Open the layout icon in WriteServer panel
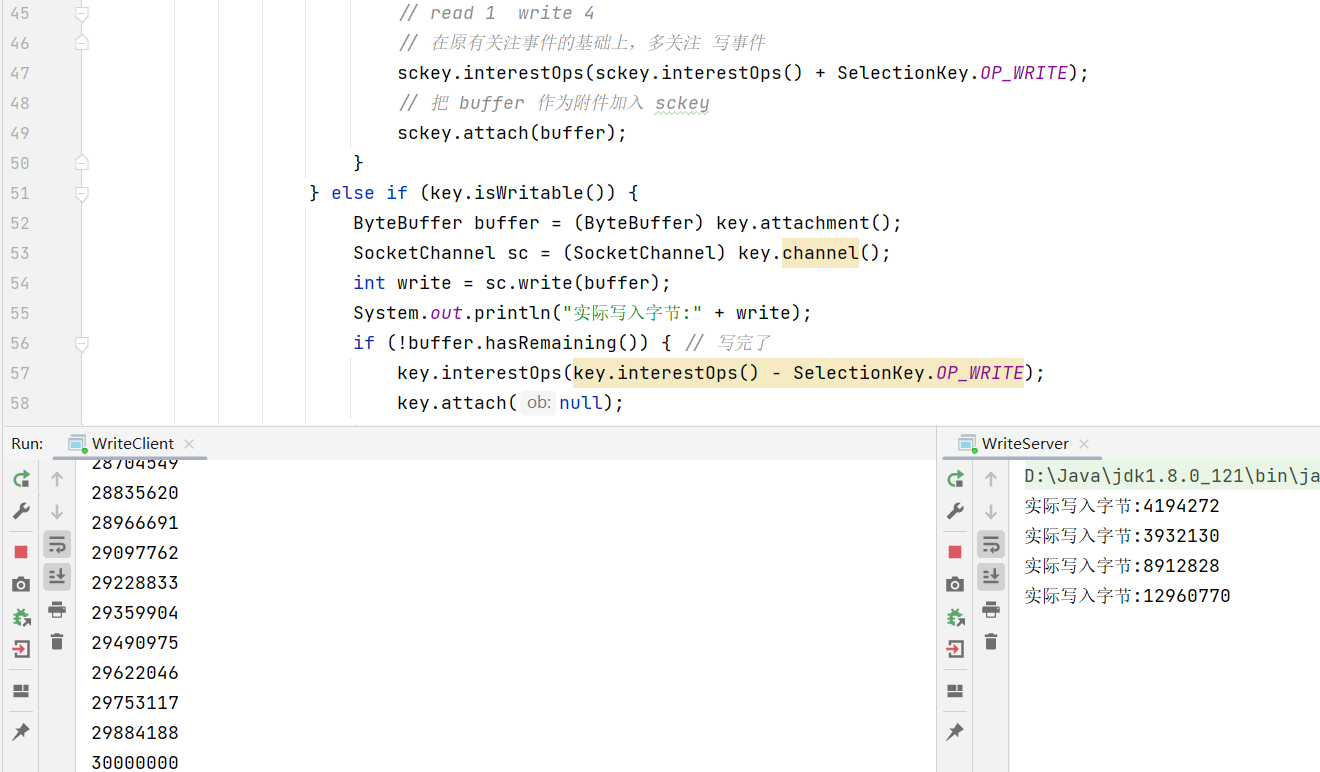The image size is (1320, 772). coord(955,691)
